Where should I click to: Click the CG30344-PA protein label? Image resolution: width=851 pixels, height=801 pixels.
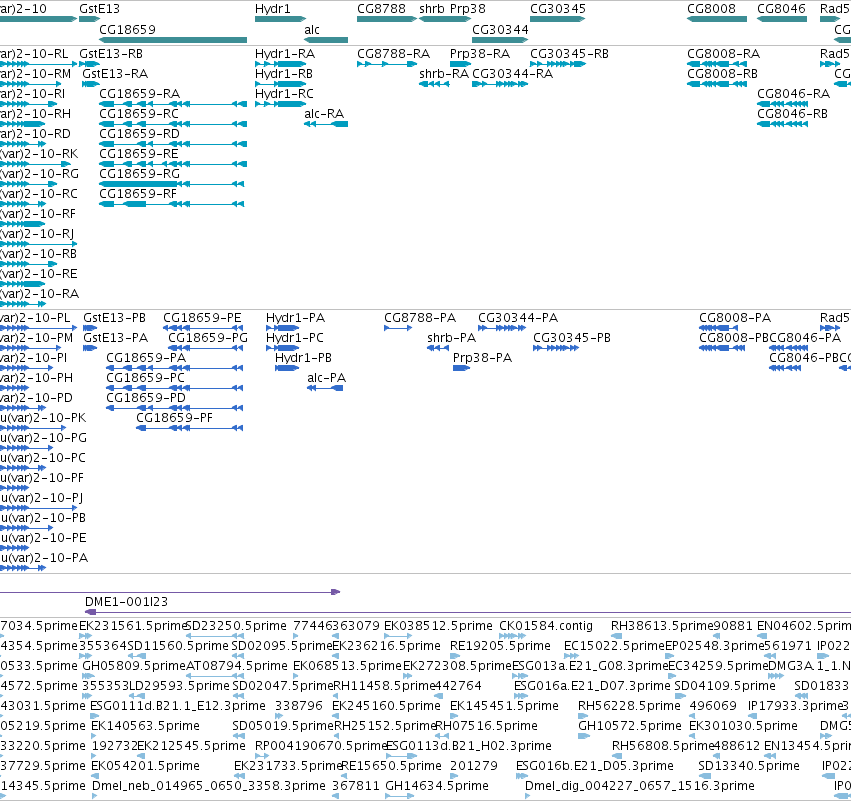tap(518, 317)
